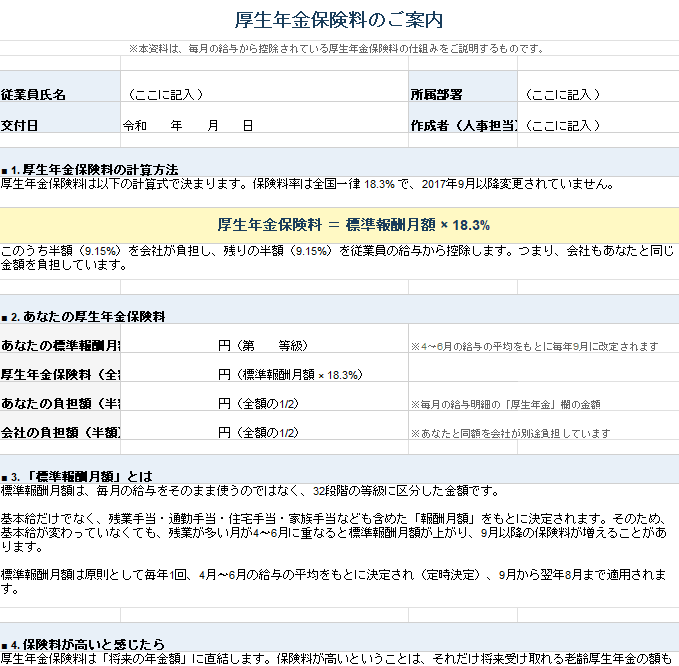Select the ※本資料は subtitle note under the title
679x666 pixels.
(339, 48)
